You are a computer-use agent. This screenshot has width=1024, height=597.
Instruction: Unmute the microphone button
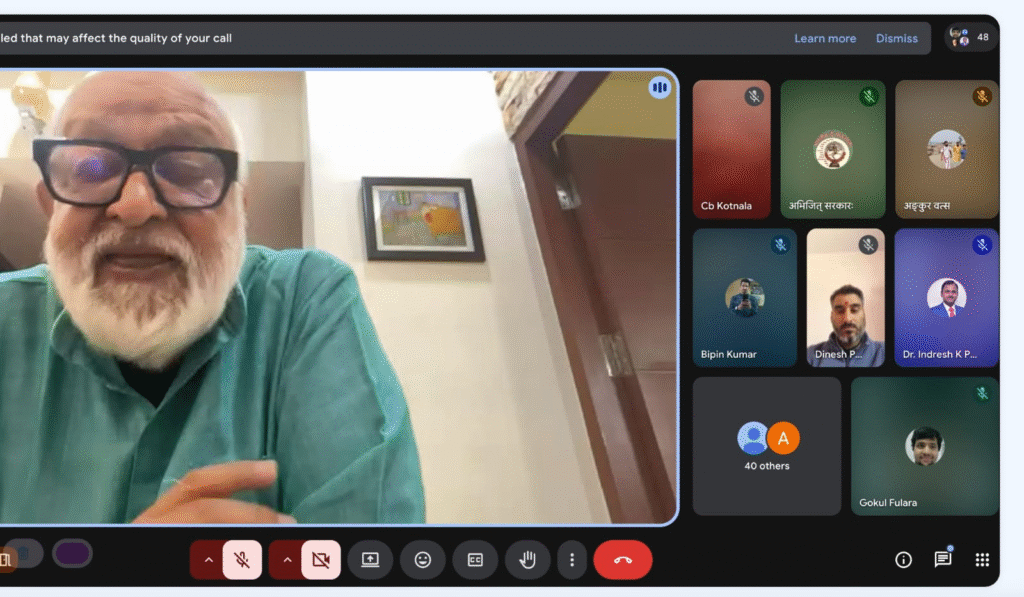pos(242,560)
